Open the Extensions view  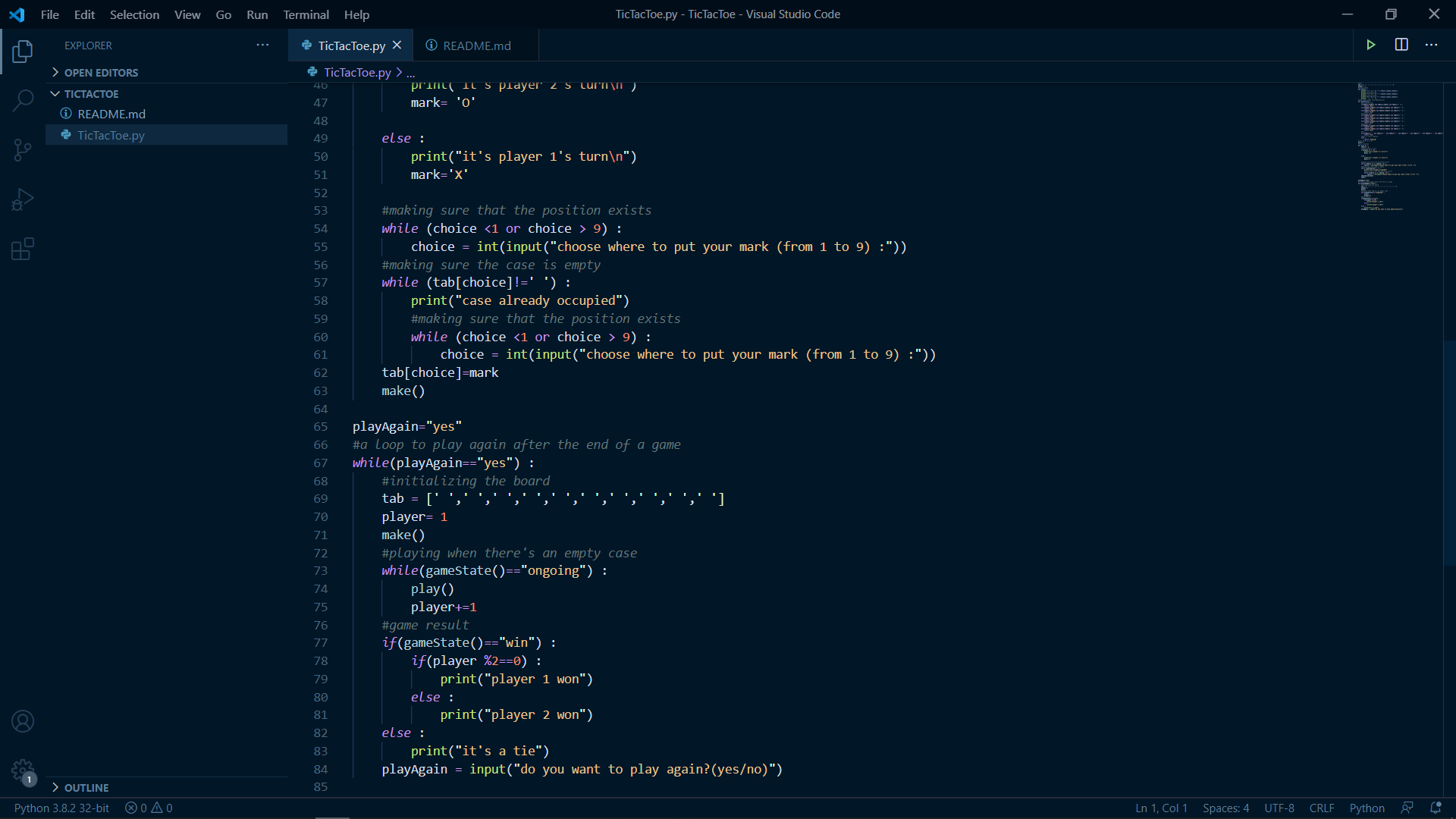tap(23, 249)
